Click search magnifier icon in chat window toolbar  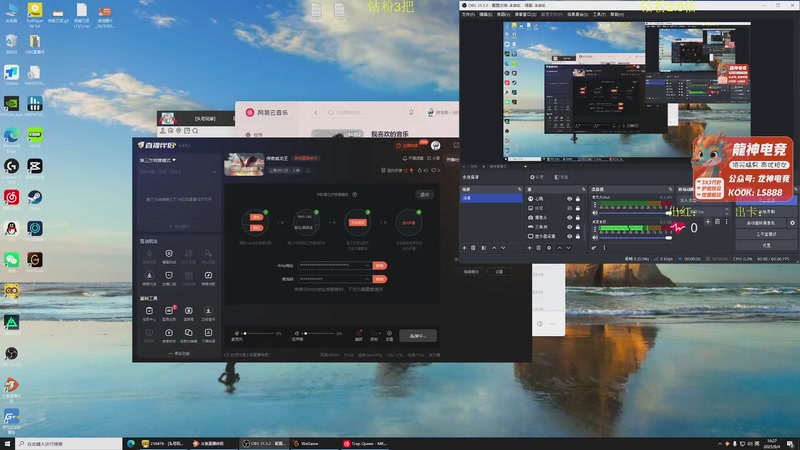tap(195, 131)
